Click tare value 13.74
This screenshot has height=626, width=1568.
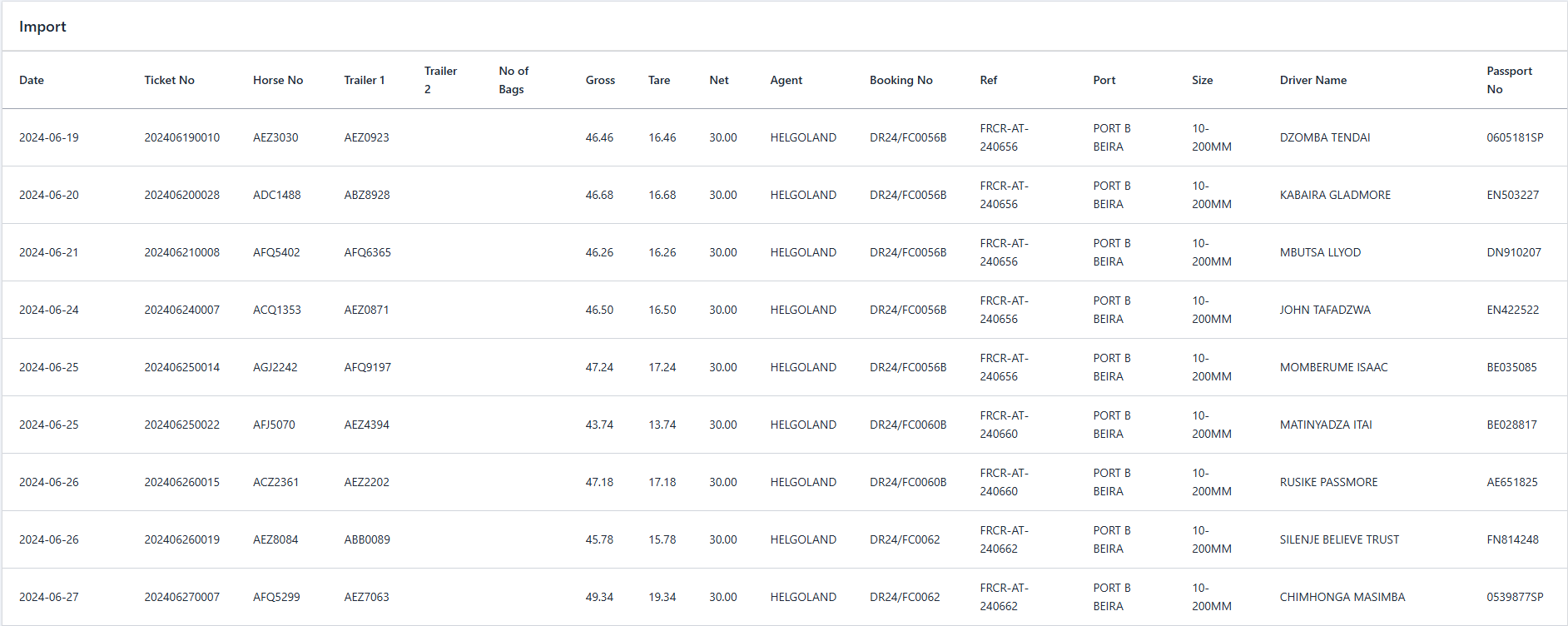tap(662, 425)
